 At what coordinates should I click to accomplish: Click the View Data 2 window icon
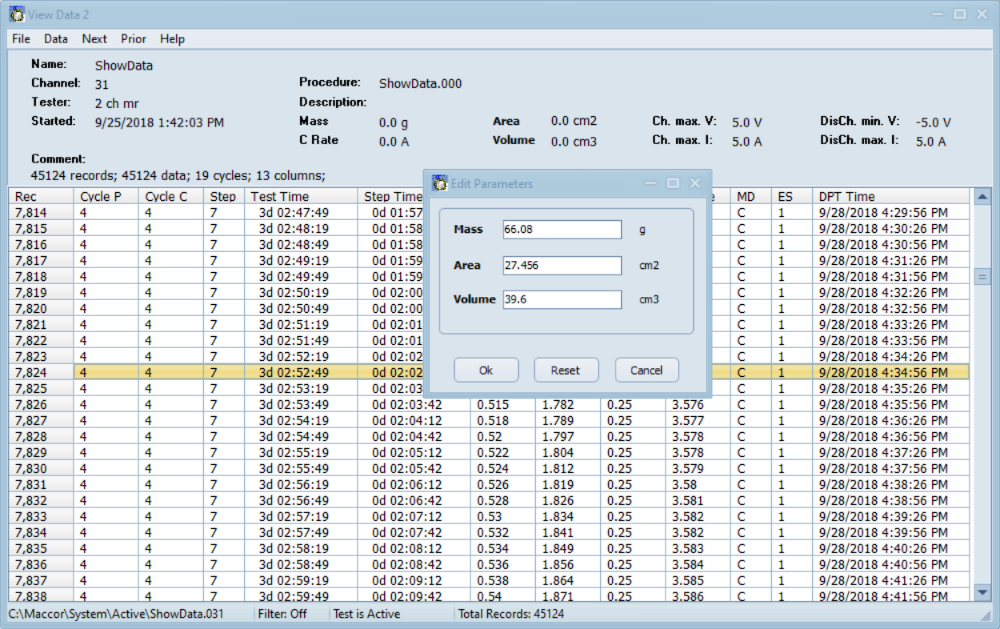[x=17, y=15]
